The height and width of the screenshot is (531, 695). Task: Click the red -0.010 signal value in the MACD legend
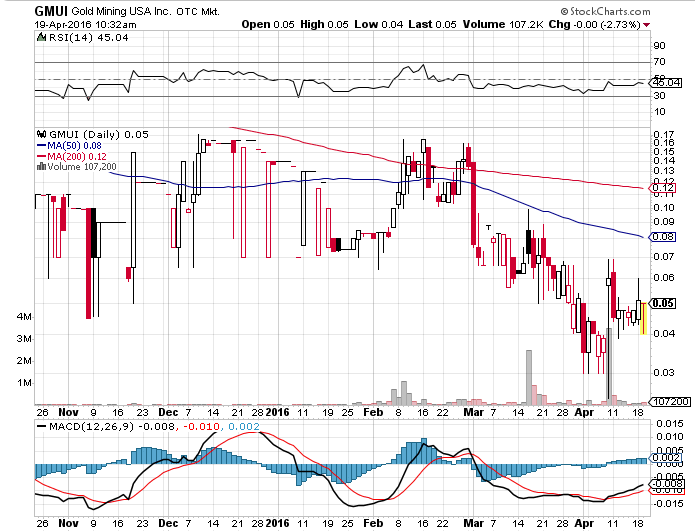click(201, 427)
